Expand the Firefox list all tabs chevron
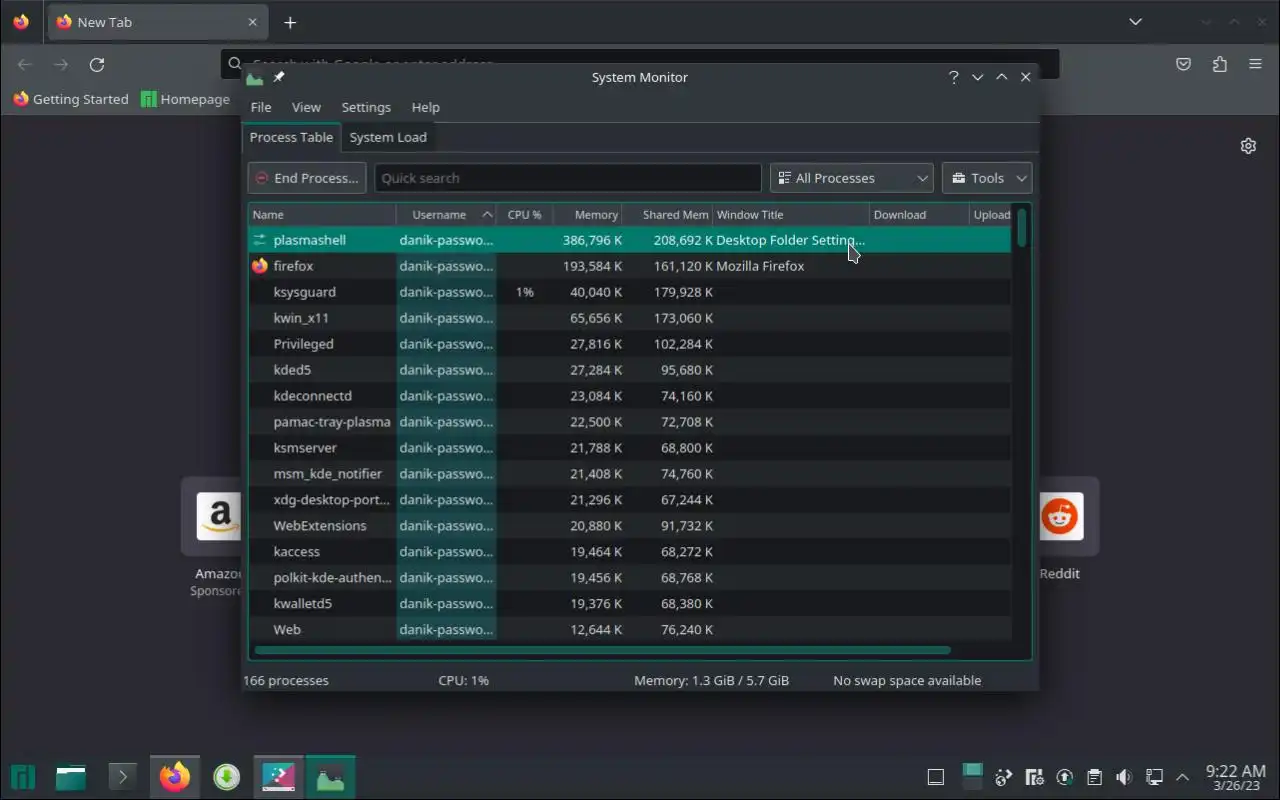The height and width of the screenshot is (800, 1280). (x=1135, y=22)
